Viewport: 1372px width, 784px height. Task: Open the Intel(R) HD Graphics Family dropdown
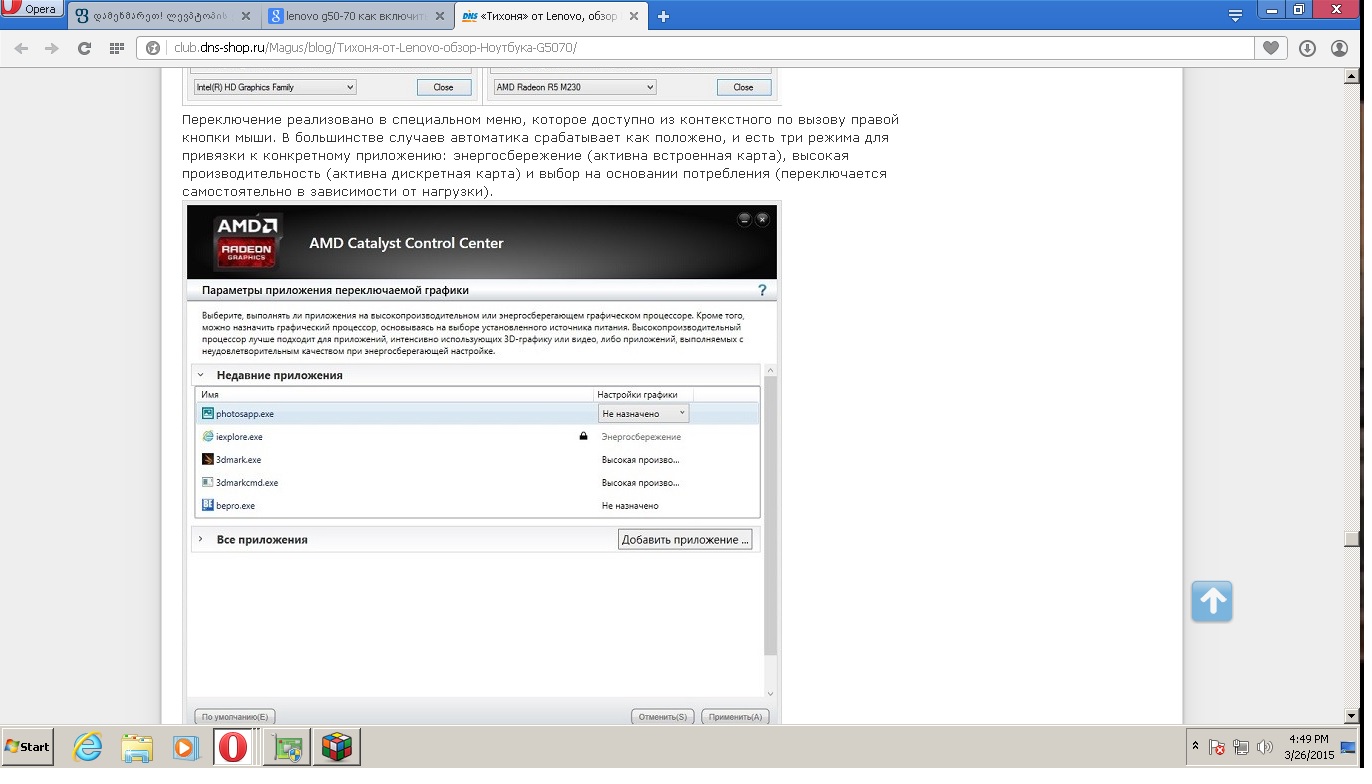coord(274,87)
